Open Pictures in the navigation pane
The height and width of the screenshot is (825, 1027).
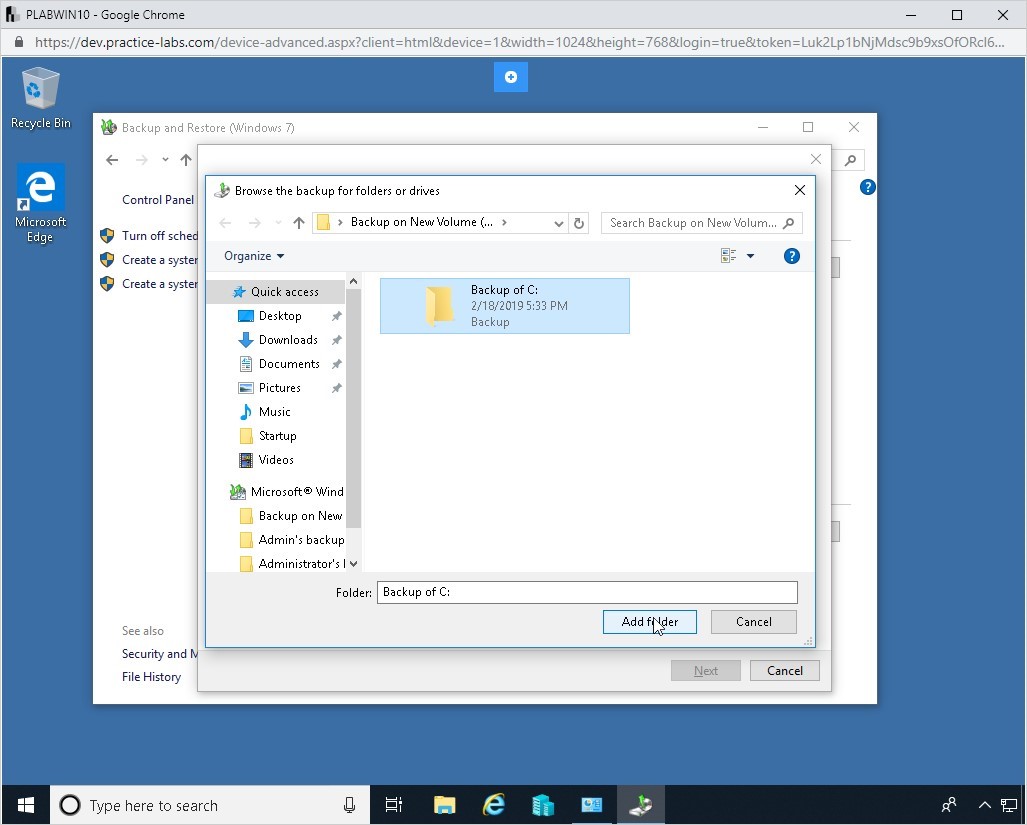click(280, 388)
